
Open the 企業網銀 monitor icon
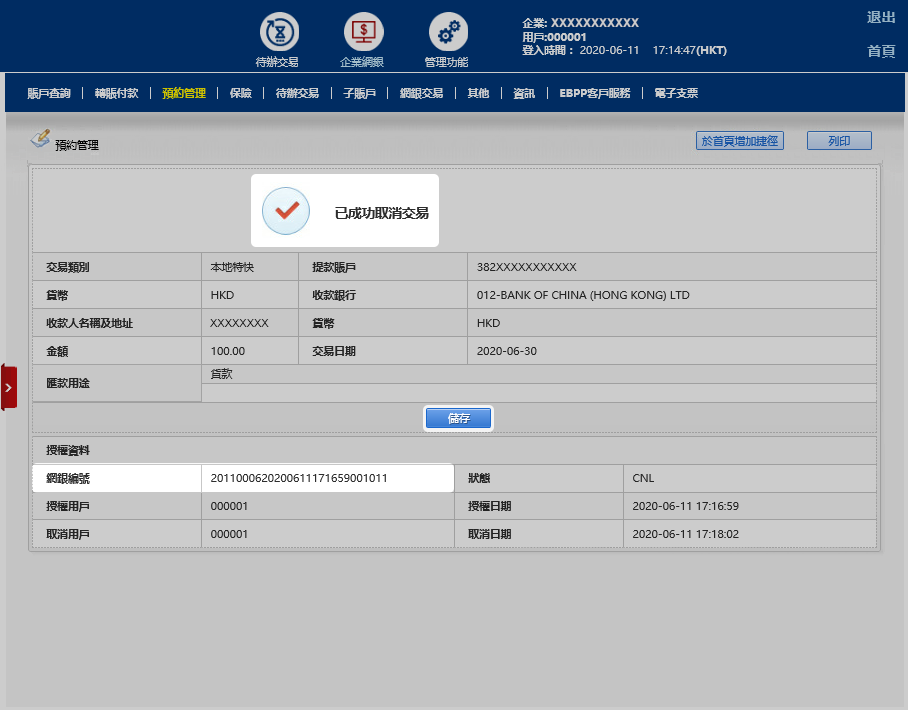click(x=363, y=32)
